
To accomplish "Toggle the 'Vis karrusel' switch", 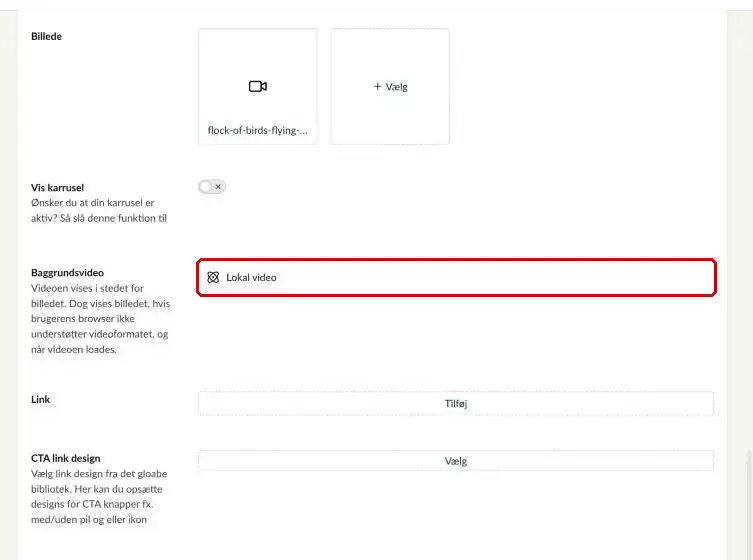I will pos(212,186).
